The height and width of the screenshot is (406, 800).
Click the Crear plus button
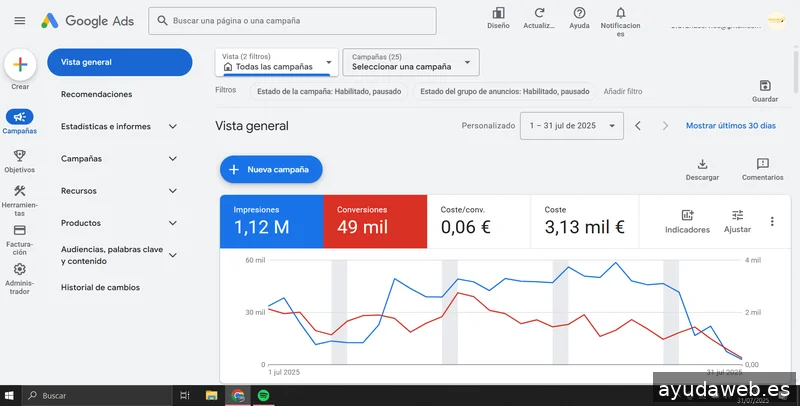pyautogui.click(x=20, y=65)
